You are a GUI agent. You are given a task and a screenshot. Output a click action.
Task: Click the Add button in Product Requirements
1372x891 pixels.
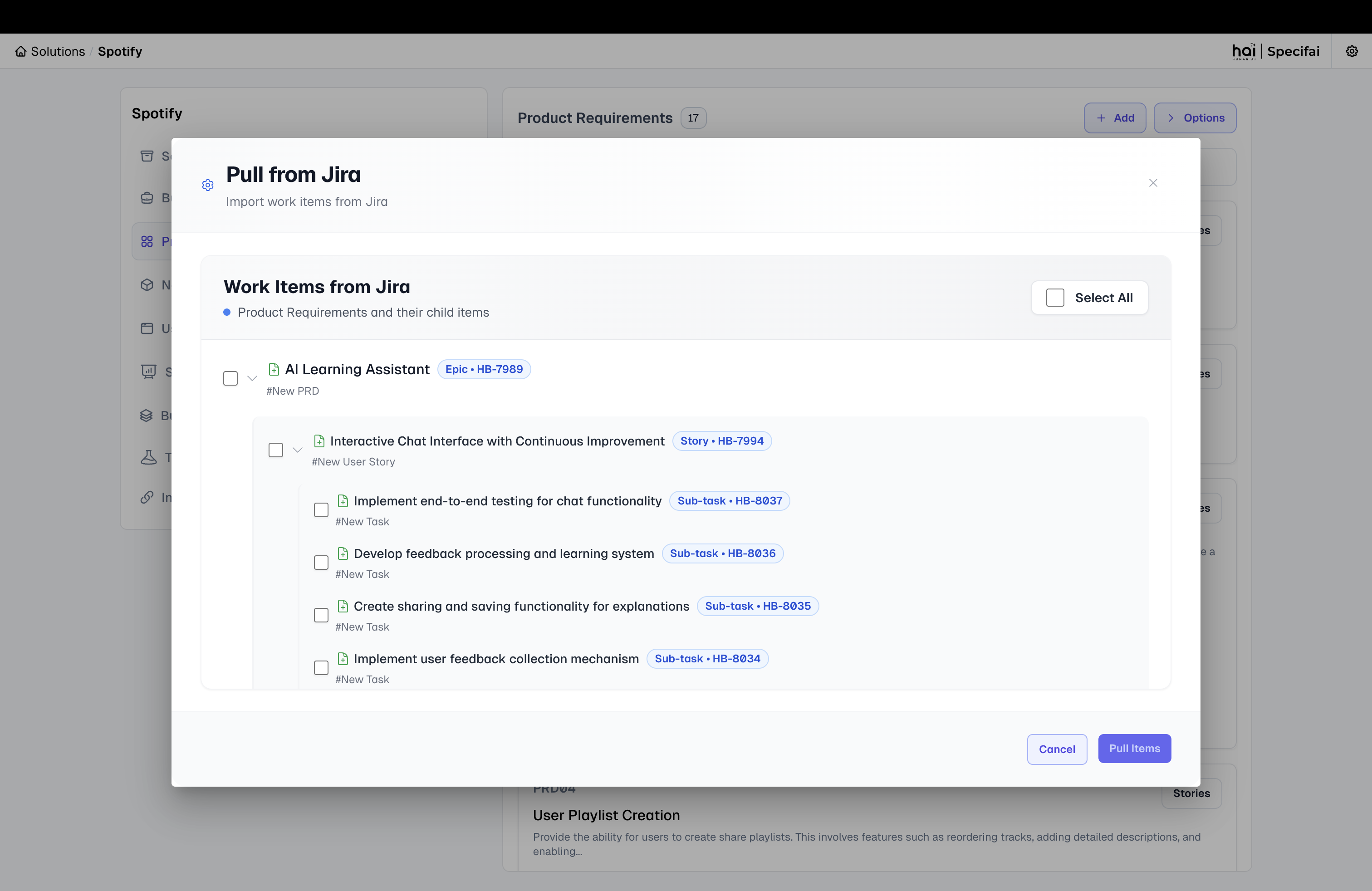coord(1115,117)
